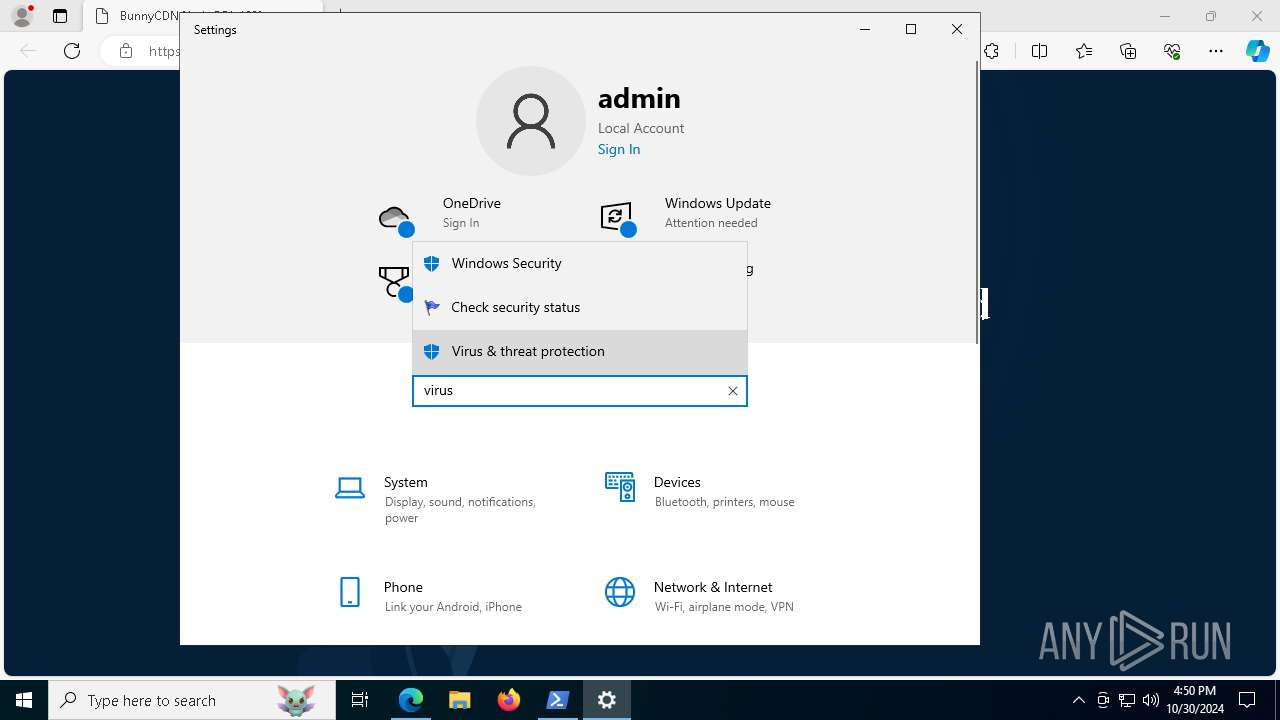Open Edge Settings and more menu
The image size is (1280, 720).
1216,51
